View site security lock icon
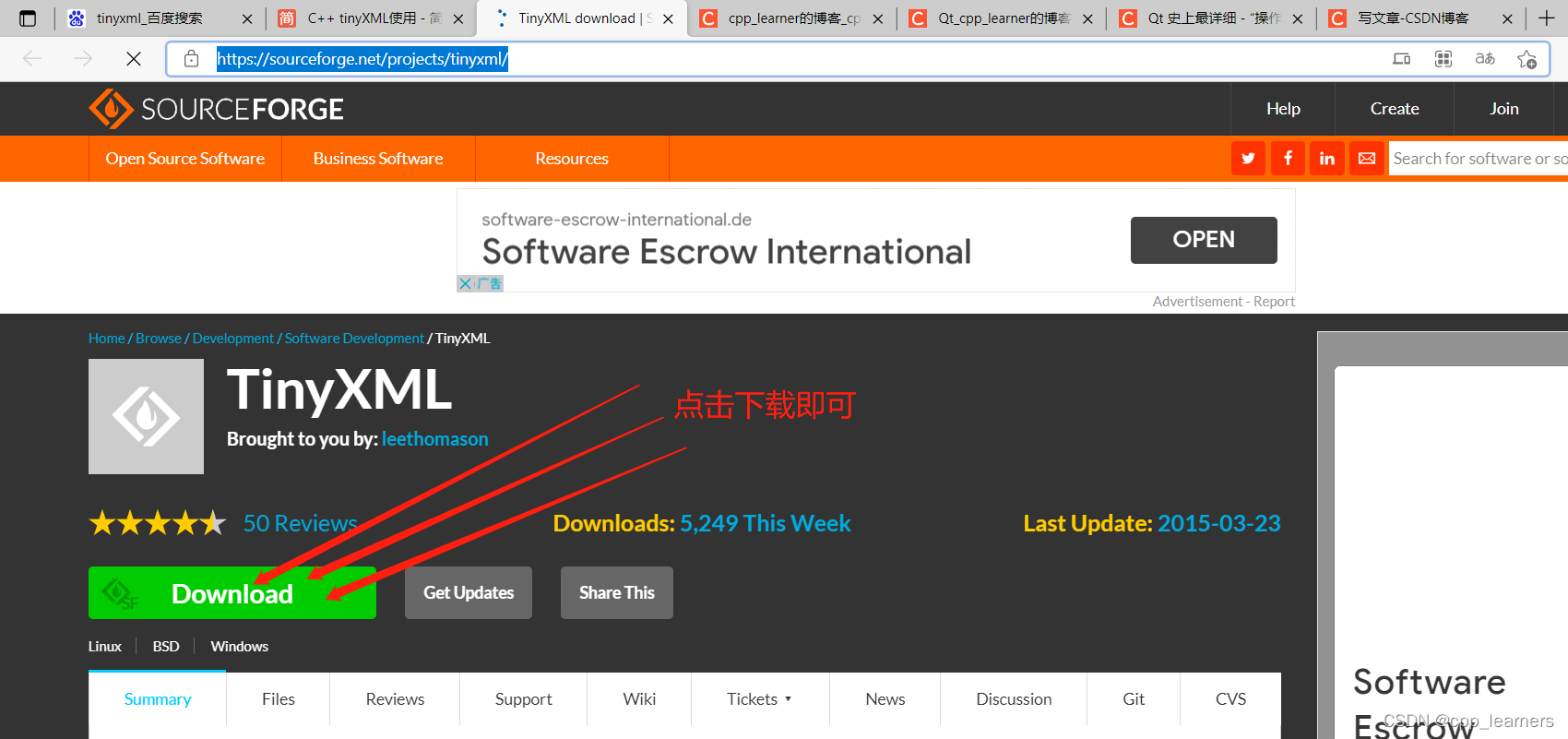Image resolution: width=1568 pixels, height=739 pixels. (191, 59)
